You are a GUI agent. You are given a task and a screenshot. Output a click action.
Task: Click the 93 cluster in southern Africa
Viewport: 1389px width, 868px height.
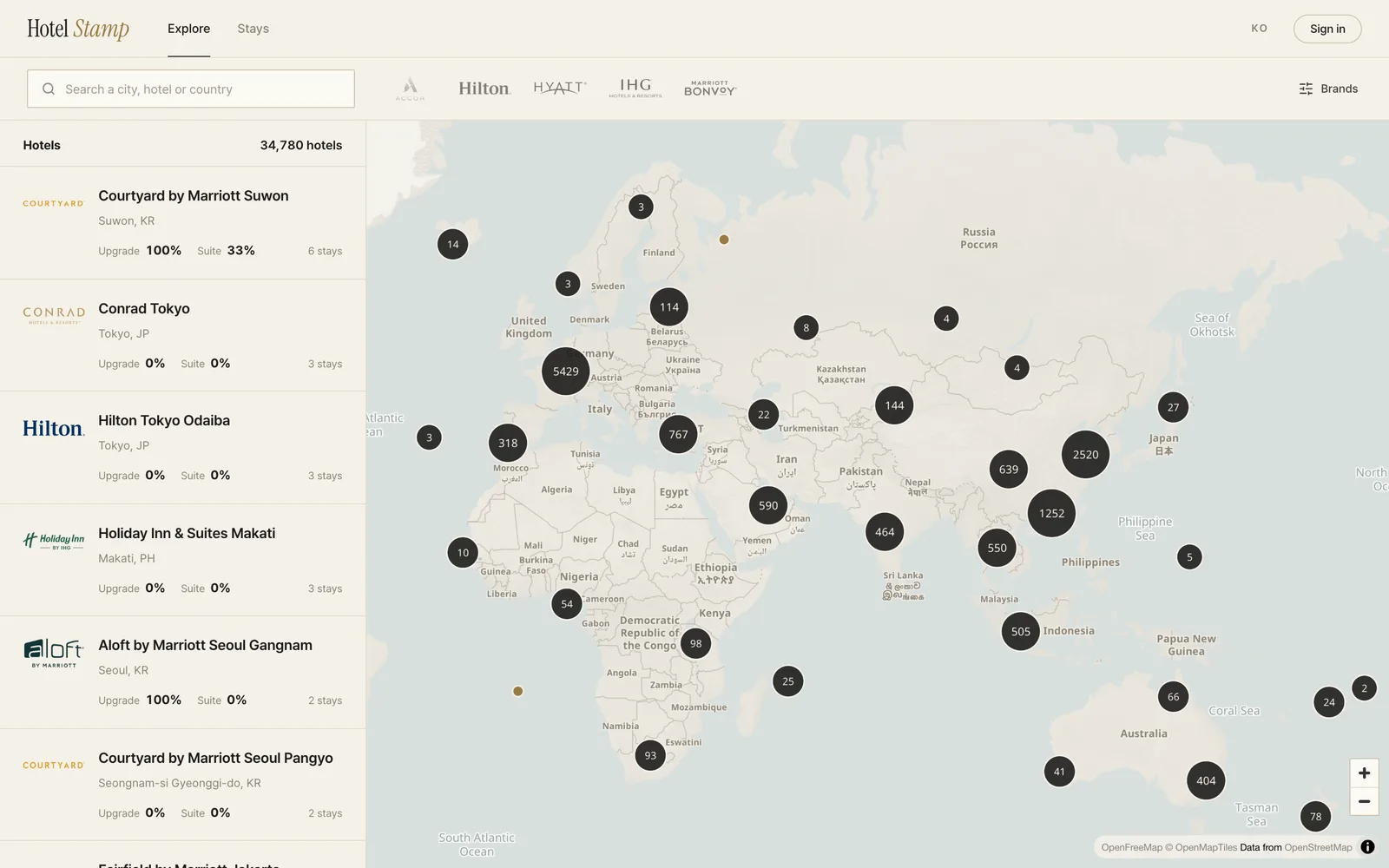(x=650, y=755)
